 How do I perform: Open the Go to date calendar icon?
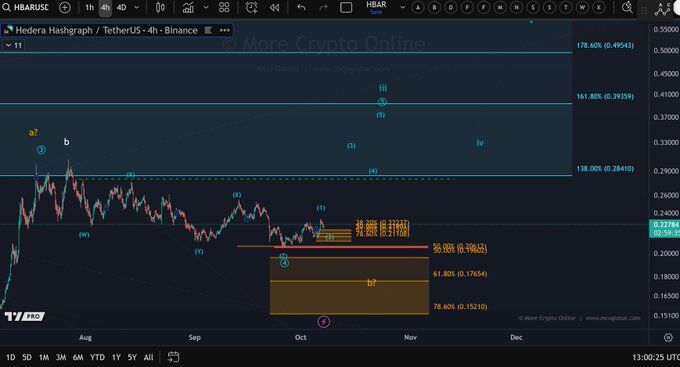point(173,357)
